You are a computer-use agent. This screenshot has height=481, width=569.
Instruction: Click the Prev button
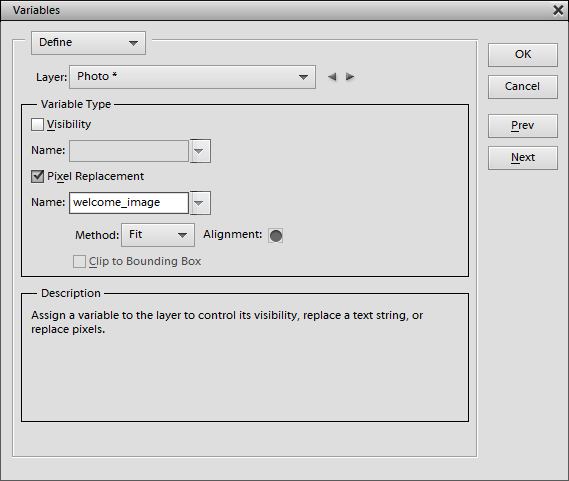click(523, 126)
